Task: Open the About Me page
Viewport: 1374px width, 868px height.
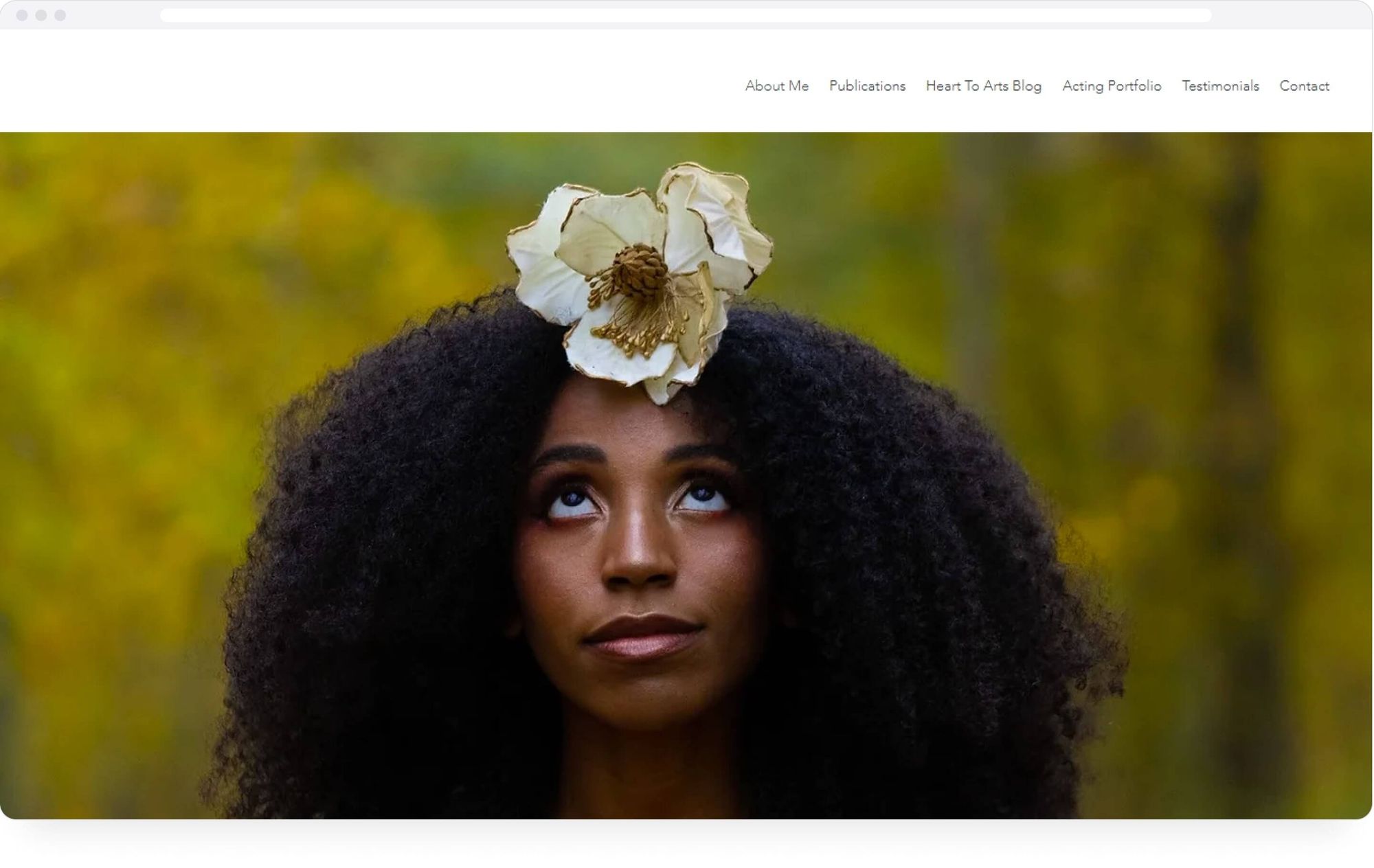Action: point(777,86)
